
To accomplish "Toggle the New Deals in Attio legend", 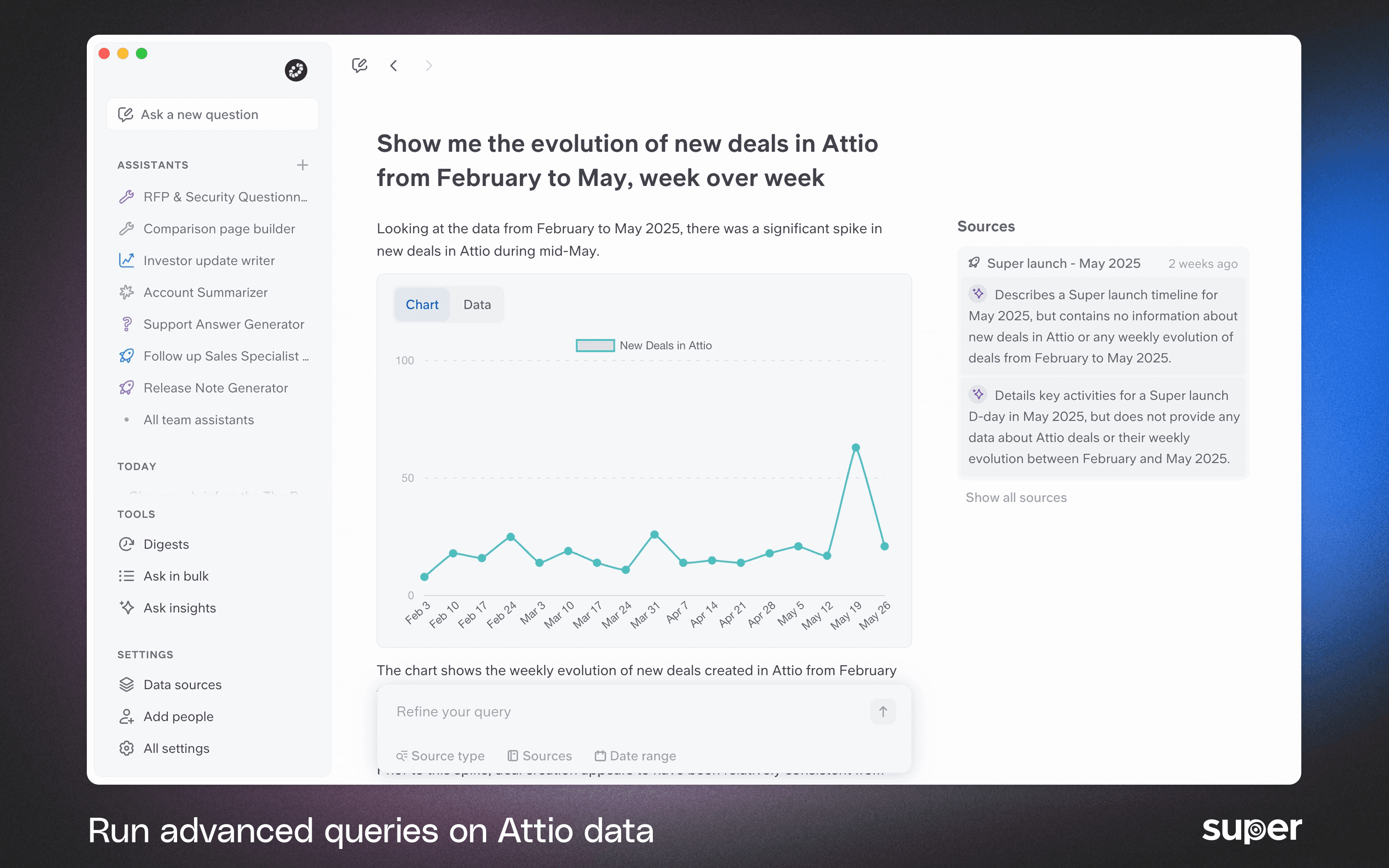I will [644, 345].
